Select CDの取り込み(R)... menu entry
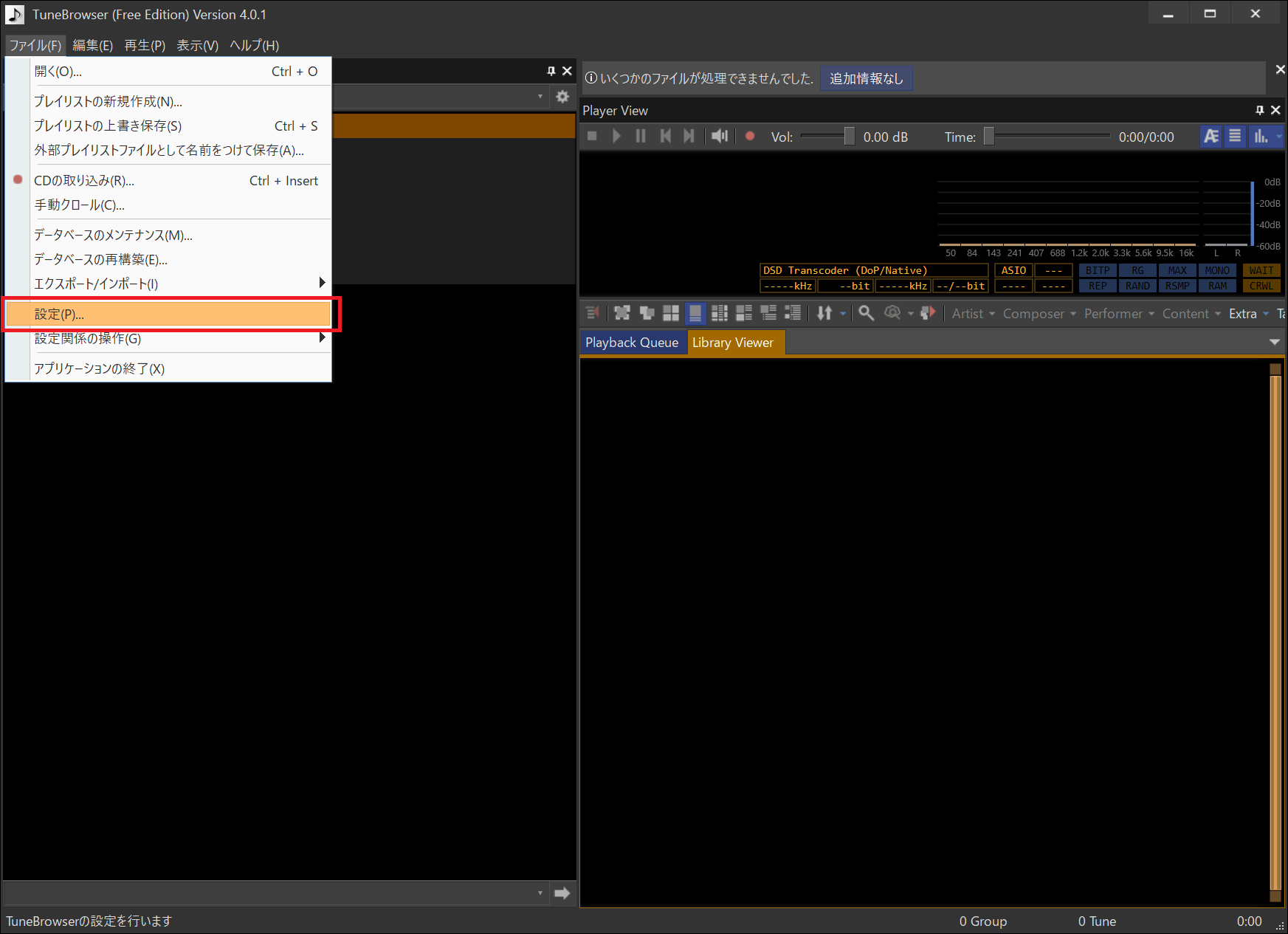1288x934 pixels. click(x=168, y=181)
